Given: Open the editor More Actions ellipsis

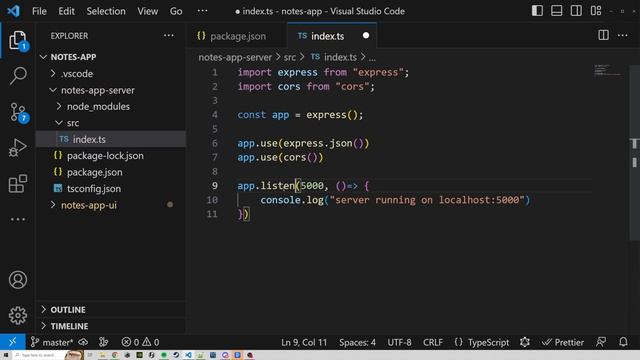Looking at the screenshot, I should coord(622,36).
